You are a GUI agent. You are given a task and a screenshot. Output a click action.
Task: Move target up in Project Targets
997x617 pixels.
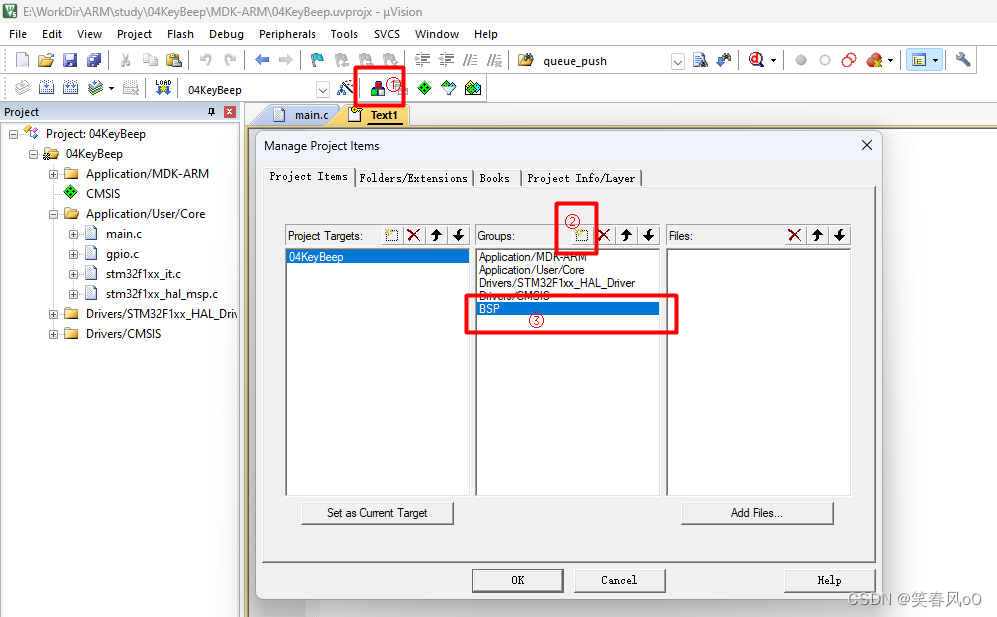tap(436, 235)
